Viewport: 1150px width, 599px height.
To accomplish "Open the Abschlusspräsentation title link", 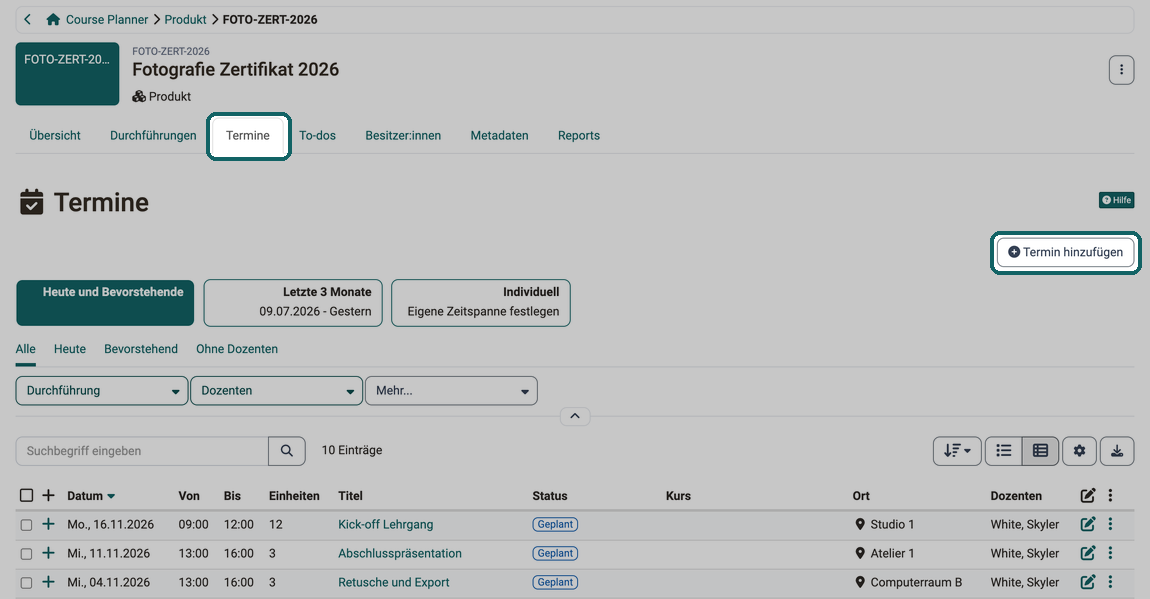I will coord(400,553).
